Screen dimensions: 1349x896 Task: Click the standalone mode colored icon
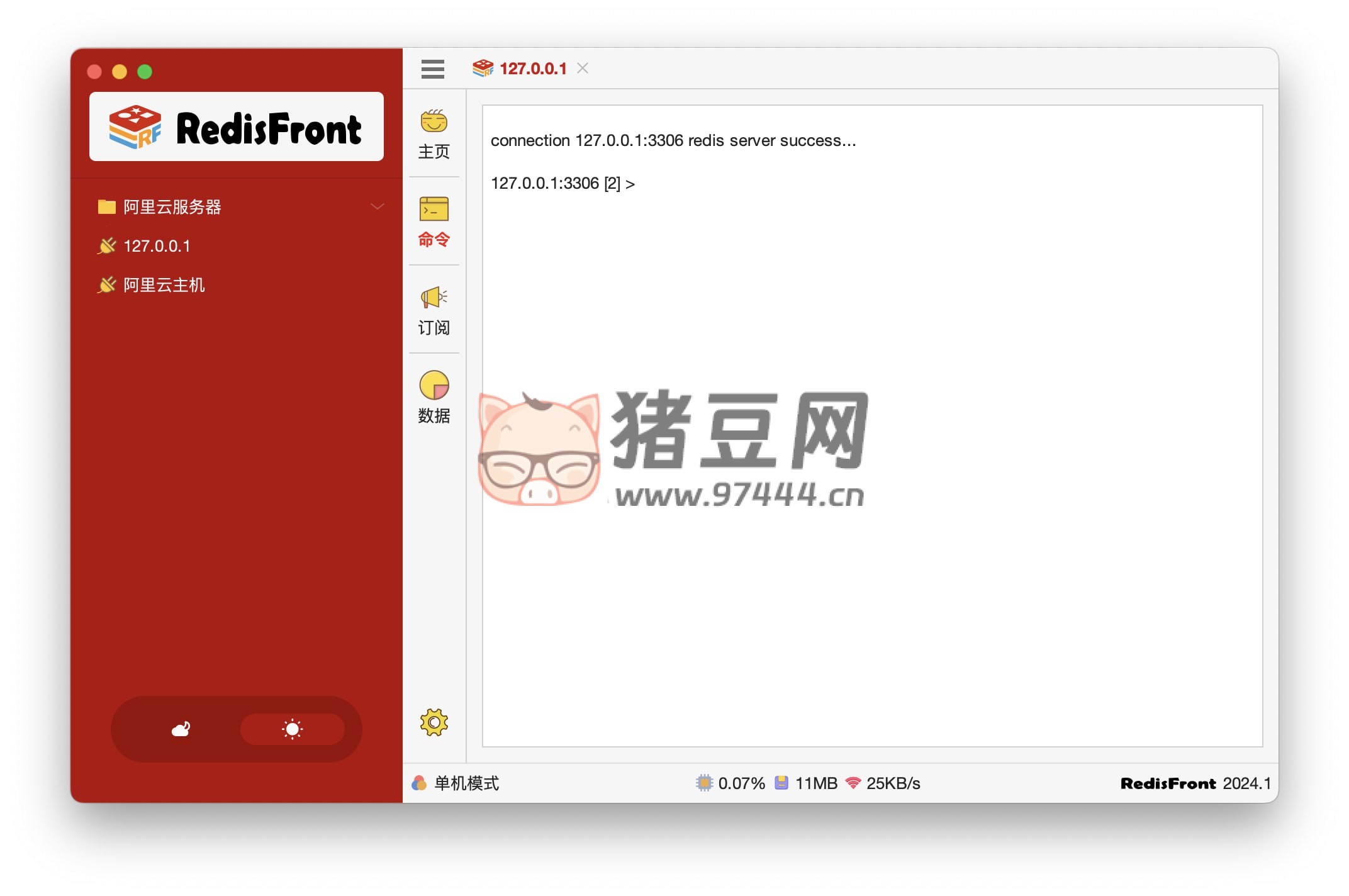pyautogui.click(x=419, y=783)
